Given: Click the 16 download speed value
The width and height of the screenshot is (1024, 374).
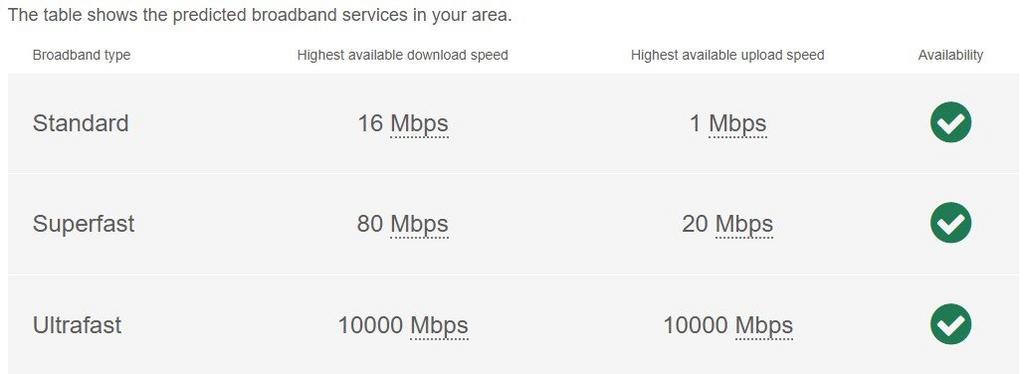Looking at the screenshot, I should pyautogui.click(x=370, y=123).
